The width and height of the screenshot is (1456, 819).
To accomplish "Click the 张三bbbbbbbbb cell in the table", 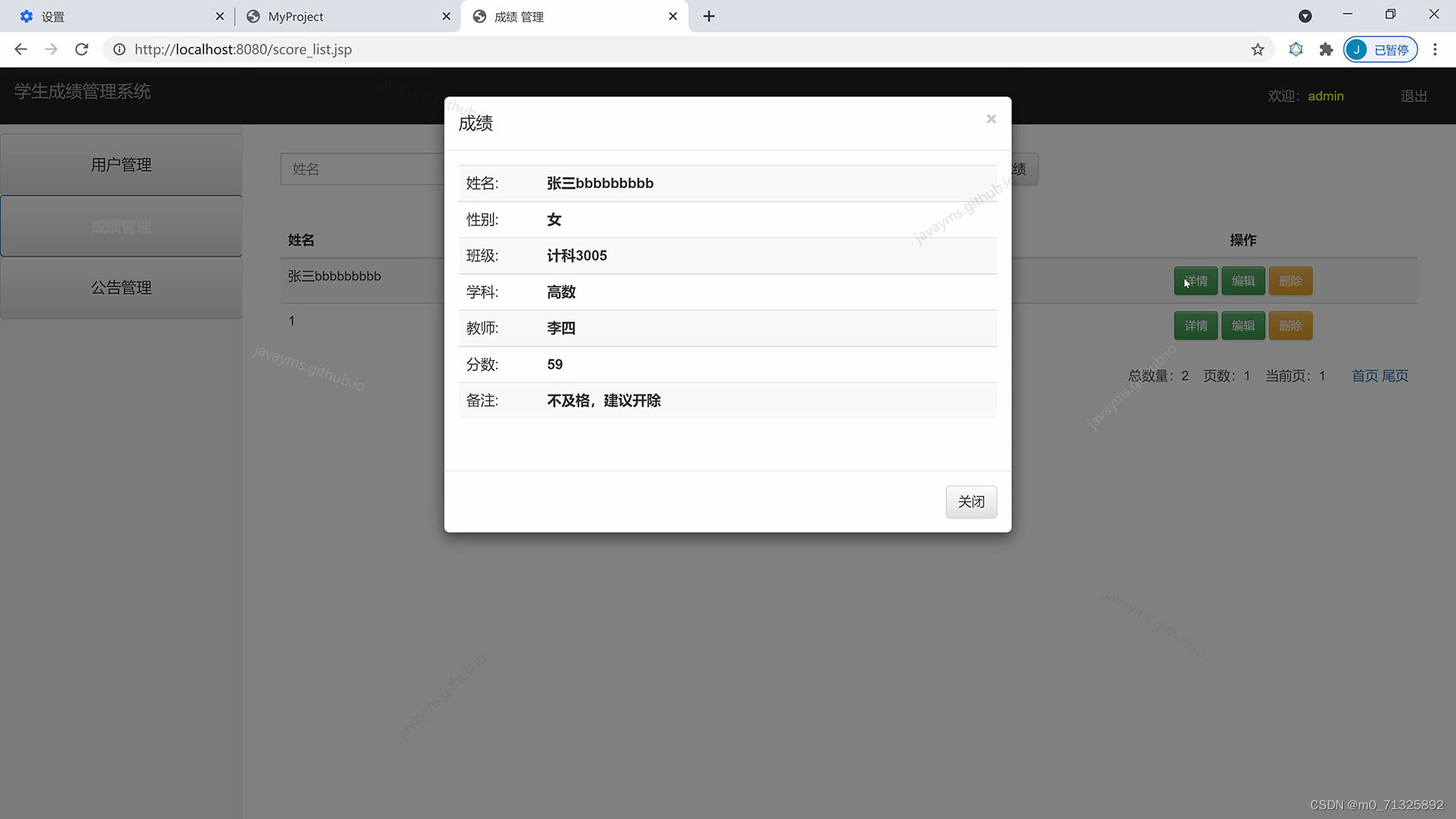I will click(x=334, y=276).
